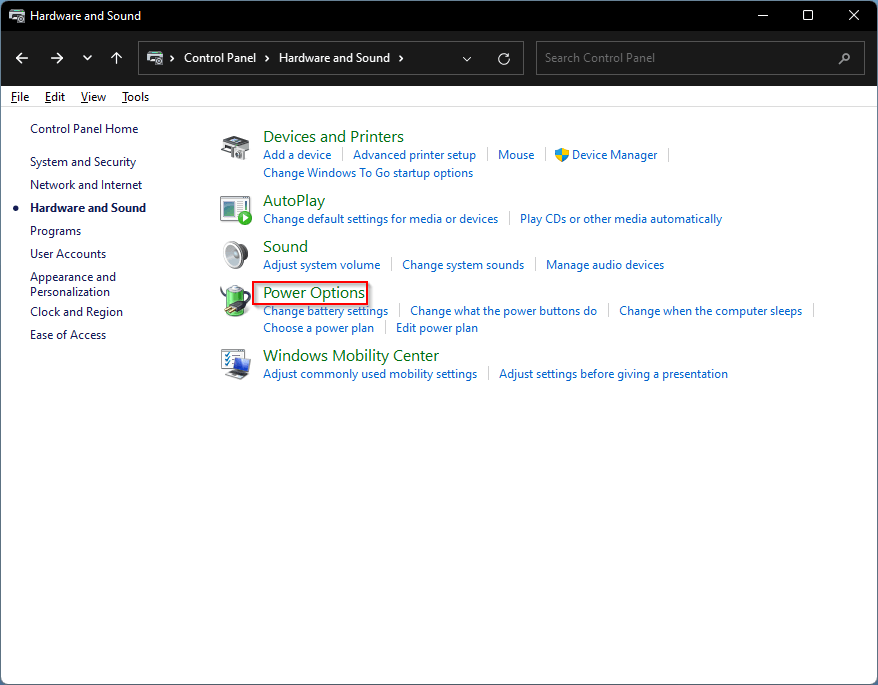Focus the Search Control Panel field

click(690, 58)
